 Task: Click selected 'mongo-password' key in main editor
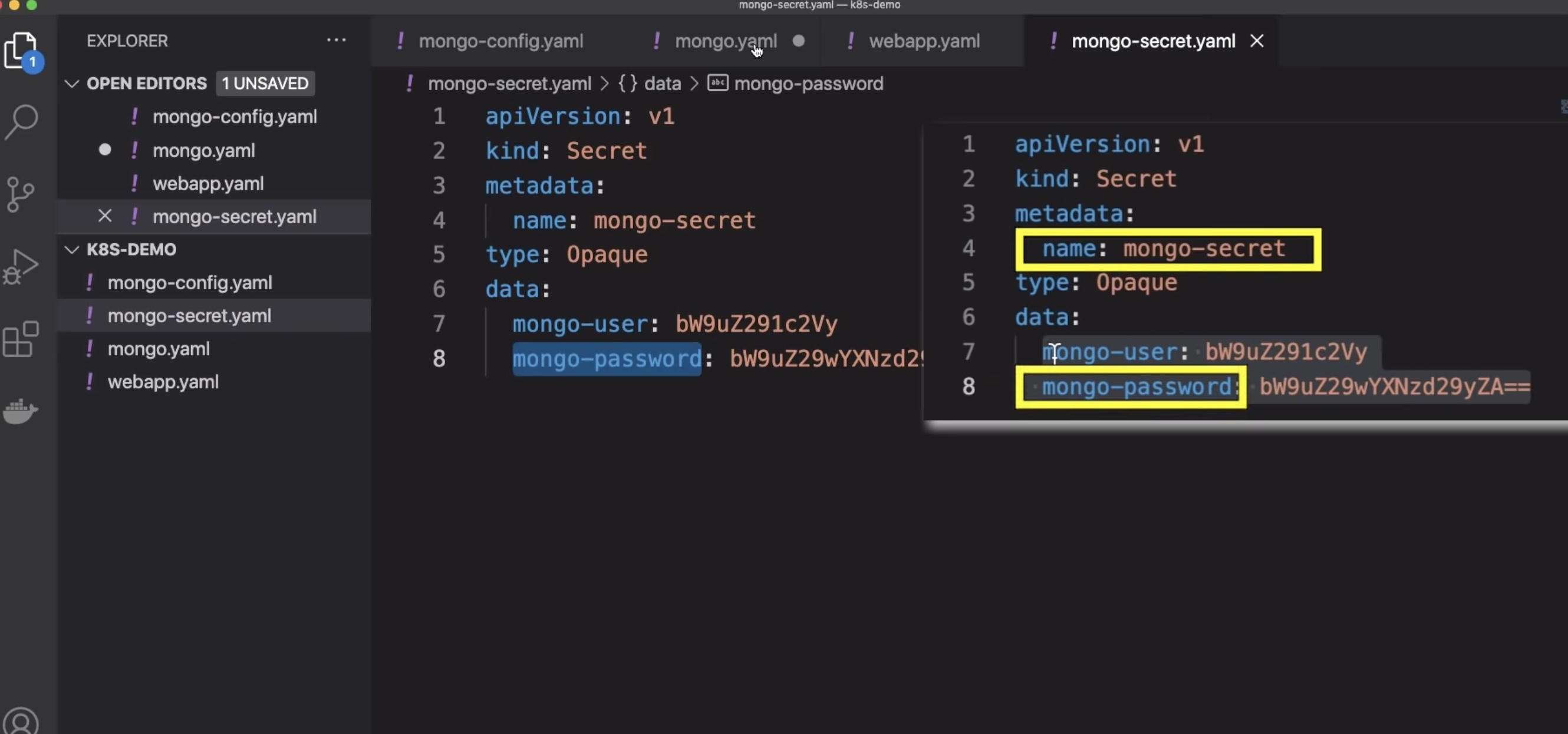coord(607,359)
